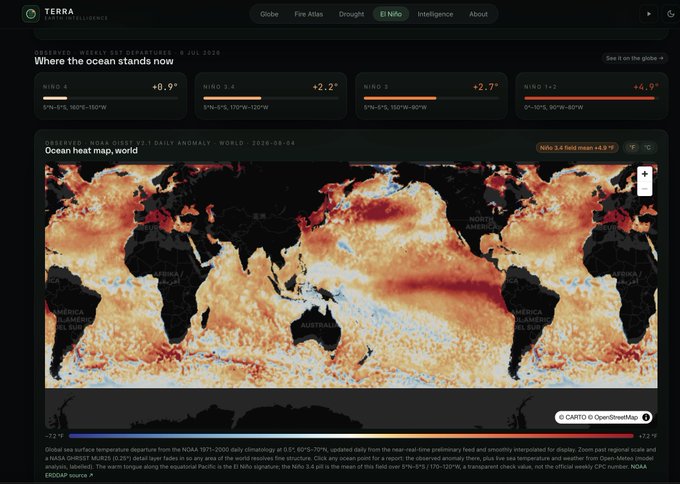Click the 'Ocean heat map, world' heading
The height and width of the screenshot is (484, 680).
(x=92, y=150)
